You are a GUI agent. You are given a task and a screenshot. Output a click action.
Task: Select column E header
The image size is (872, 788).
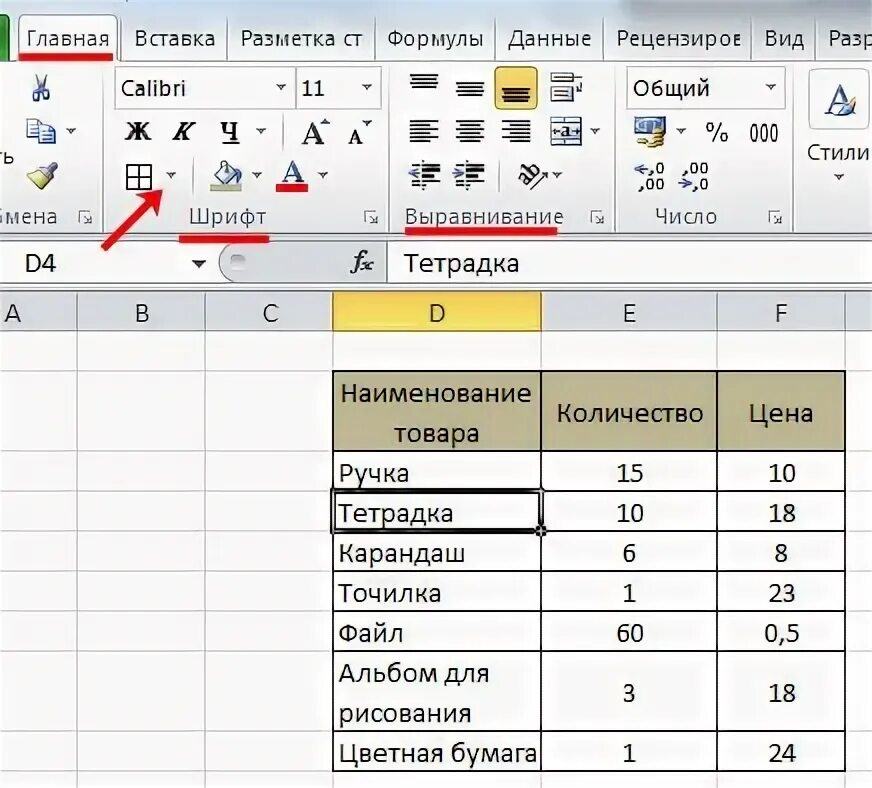(629, 313)
